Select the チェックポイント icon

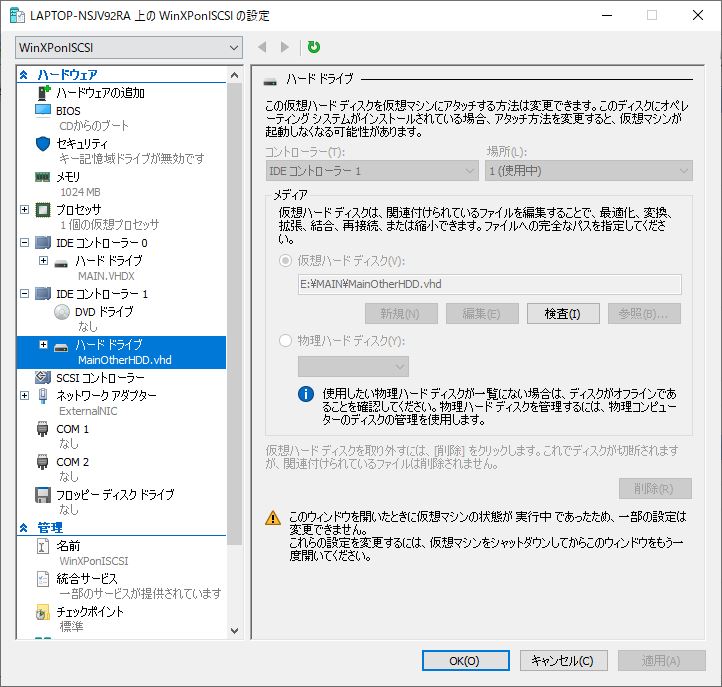[43, 612]
